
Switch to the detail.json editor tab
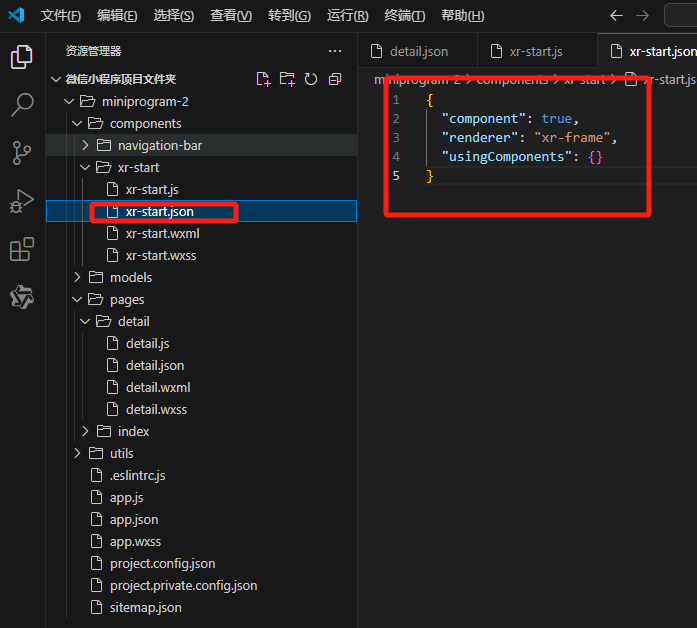tap(417, 52)
